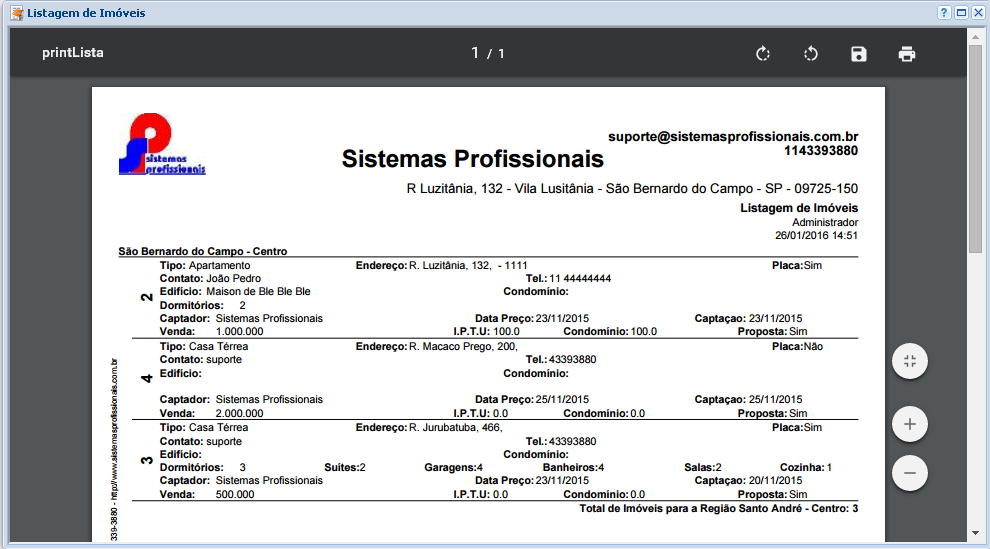Maximize the Listagem de Imóveis window
This screenshot has width=990, height=549.
[961, 12]
